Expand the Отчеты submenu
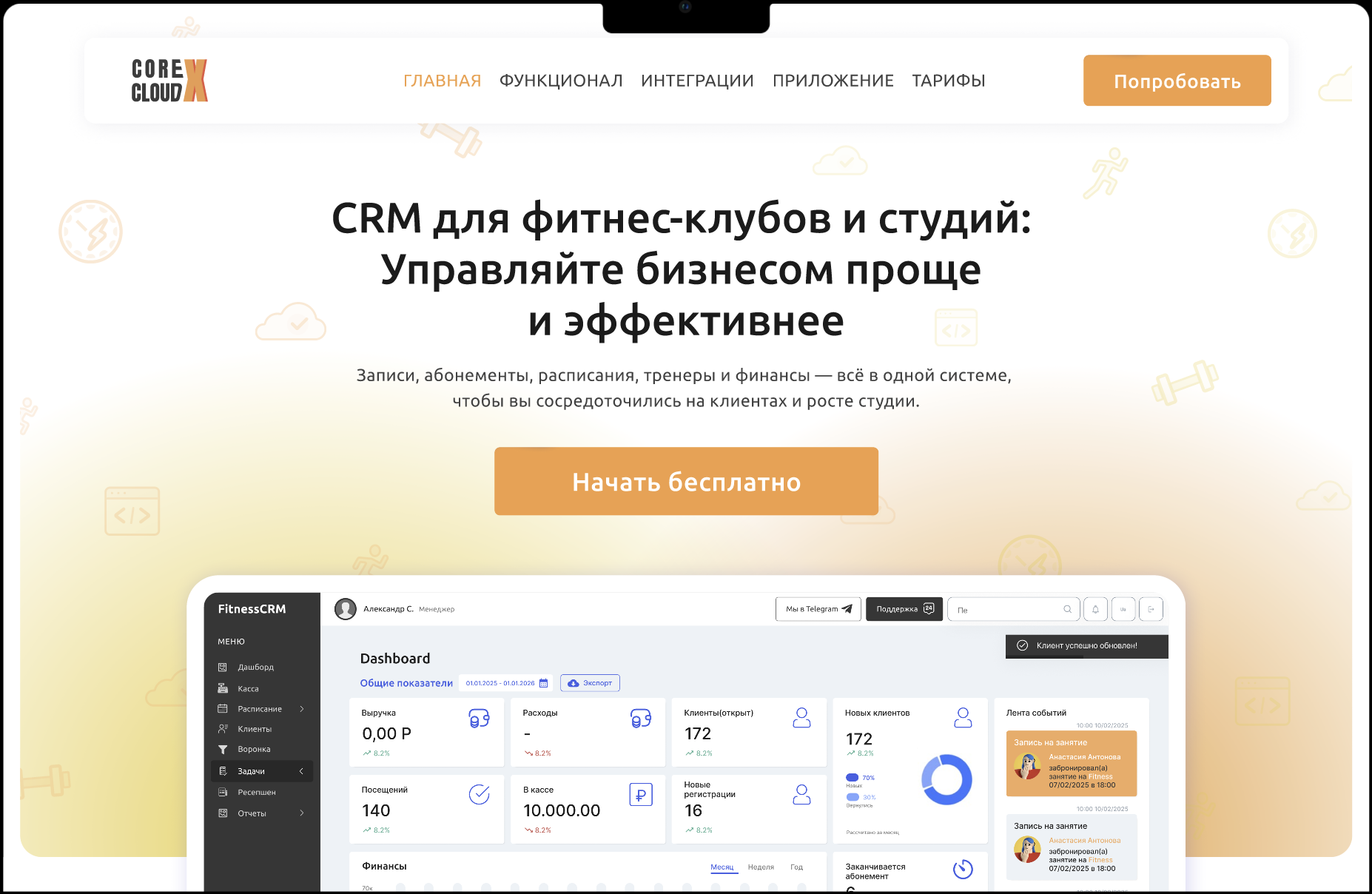1372x894 pixels. (302, 813)
